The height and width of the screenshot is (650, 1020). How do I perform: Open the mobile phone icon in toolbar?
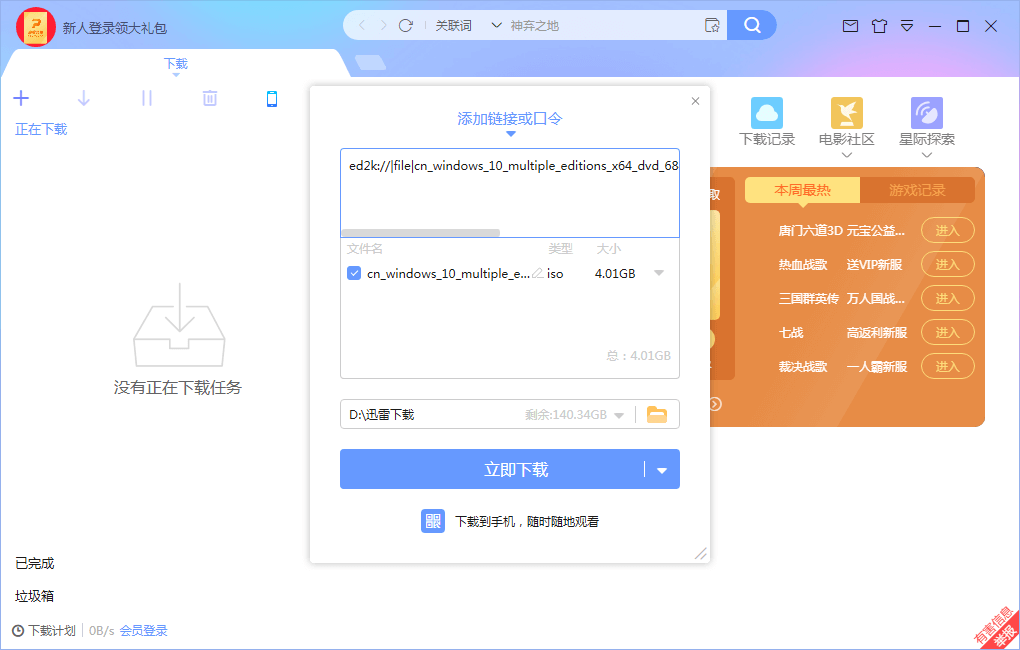pyautogui.click(x=272, y=98)
